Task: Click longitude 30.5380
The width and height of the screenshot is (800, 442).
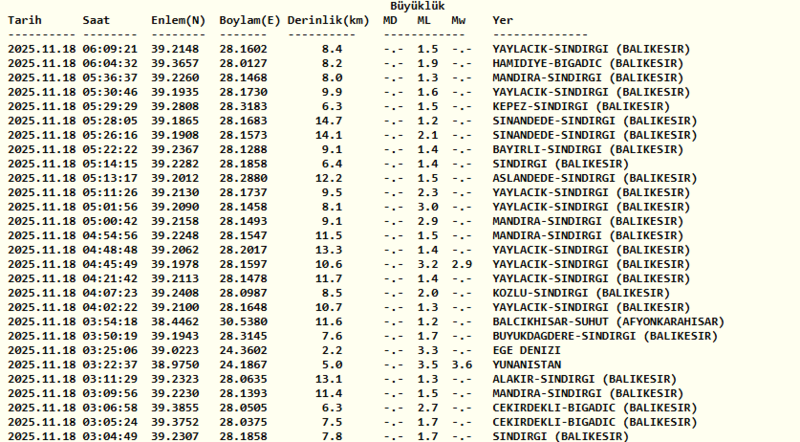Action: point(243,321)
